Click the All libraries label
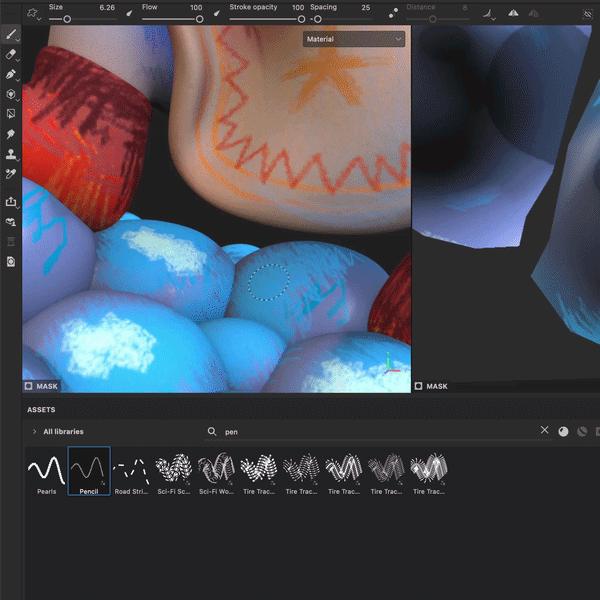Viewport: 600px width, 600px height. 63,431
